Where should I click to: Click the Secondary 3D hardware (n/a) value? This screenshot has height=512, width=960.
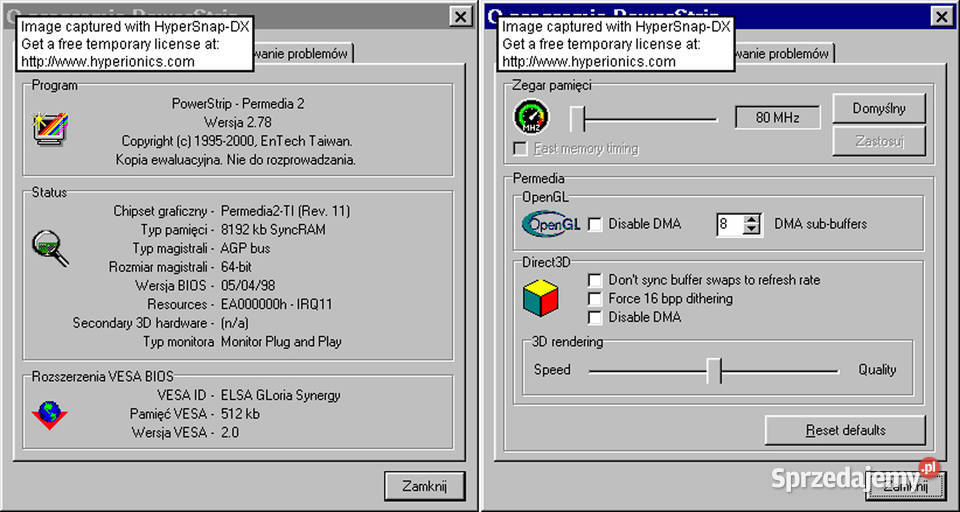[234, 323]
